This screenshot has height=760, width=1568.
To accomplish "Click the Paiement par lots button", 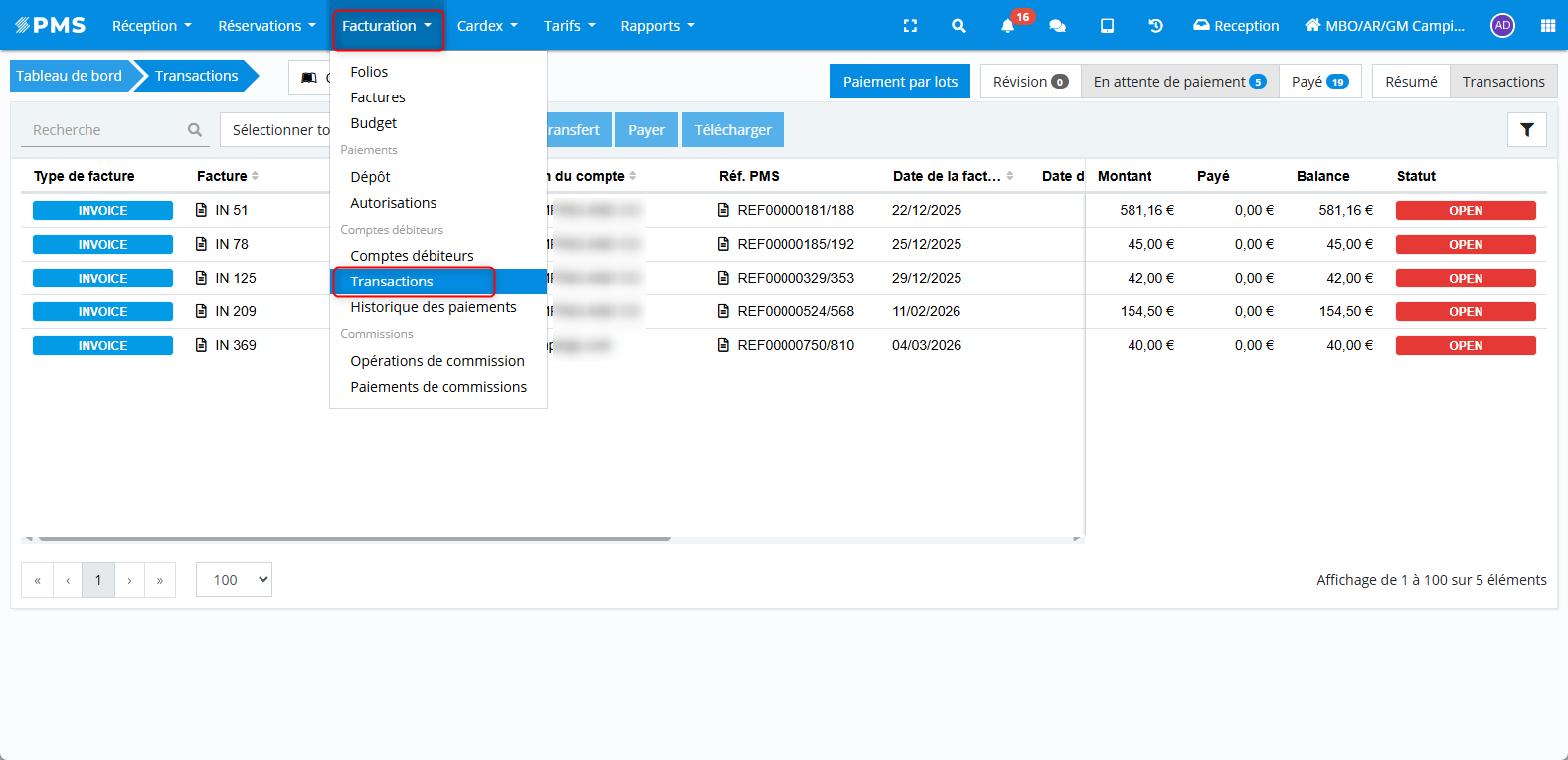I will [900, 82].
